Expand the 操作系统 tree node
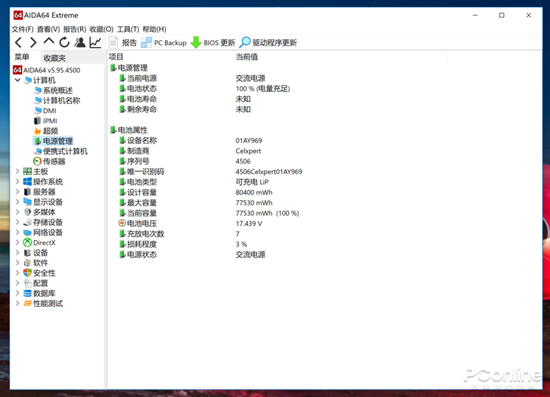 tap(18, 182)
